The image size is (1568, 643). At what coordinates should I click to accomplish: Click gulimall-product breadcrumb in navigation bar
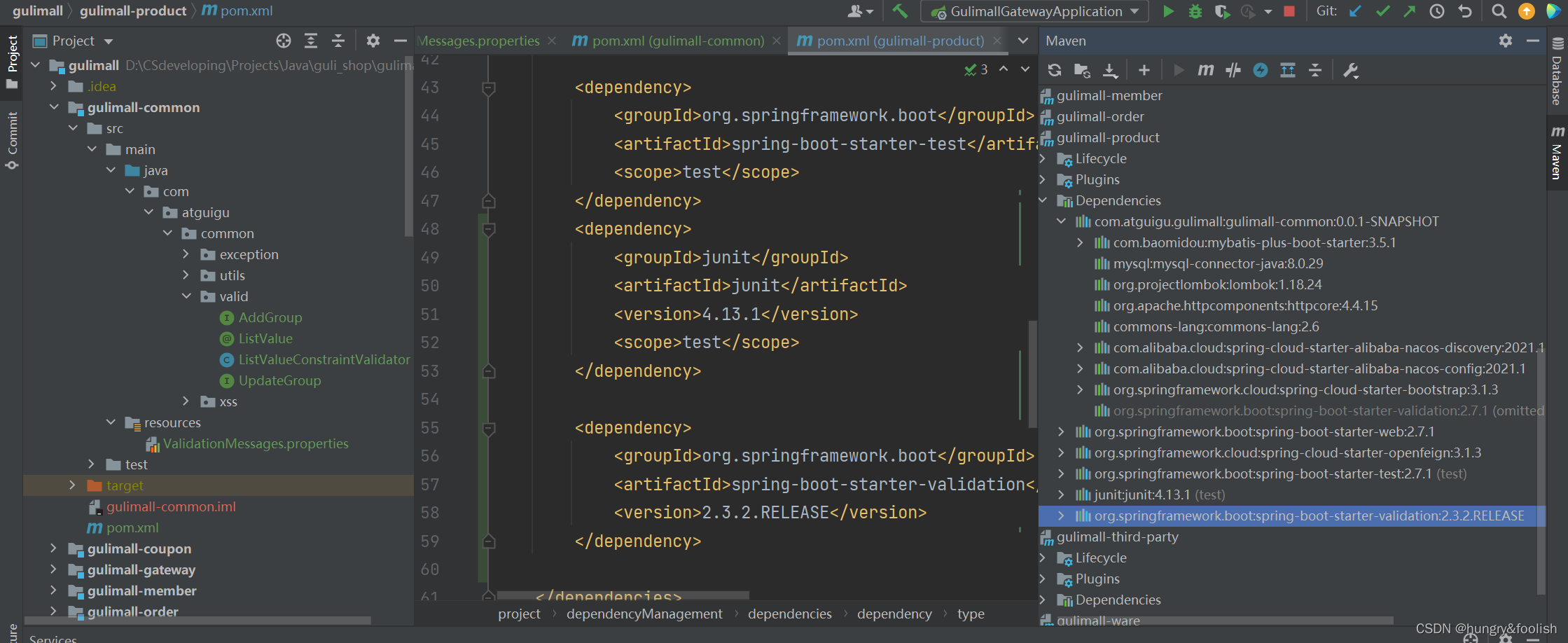[133, 11]
